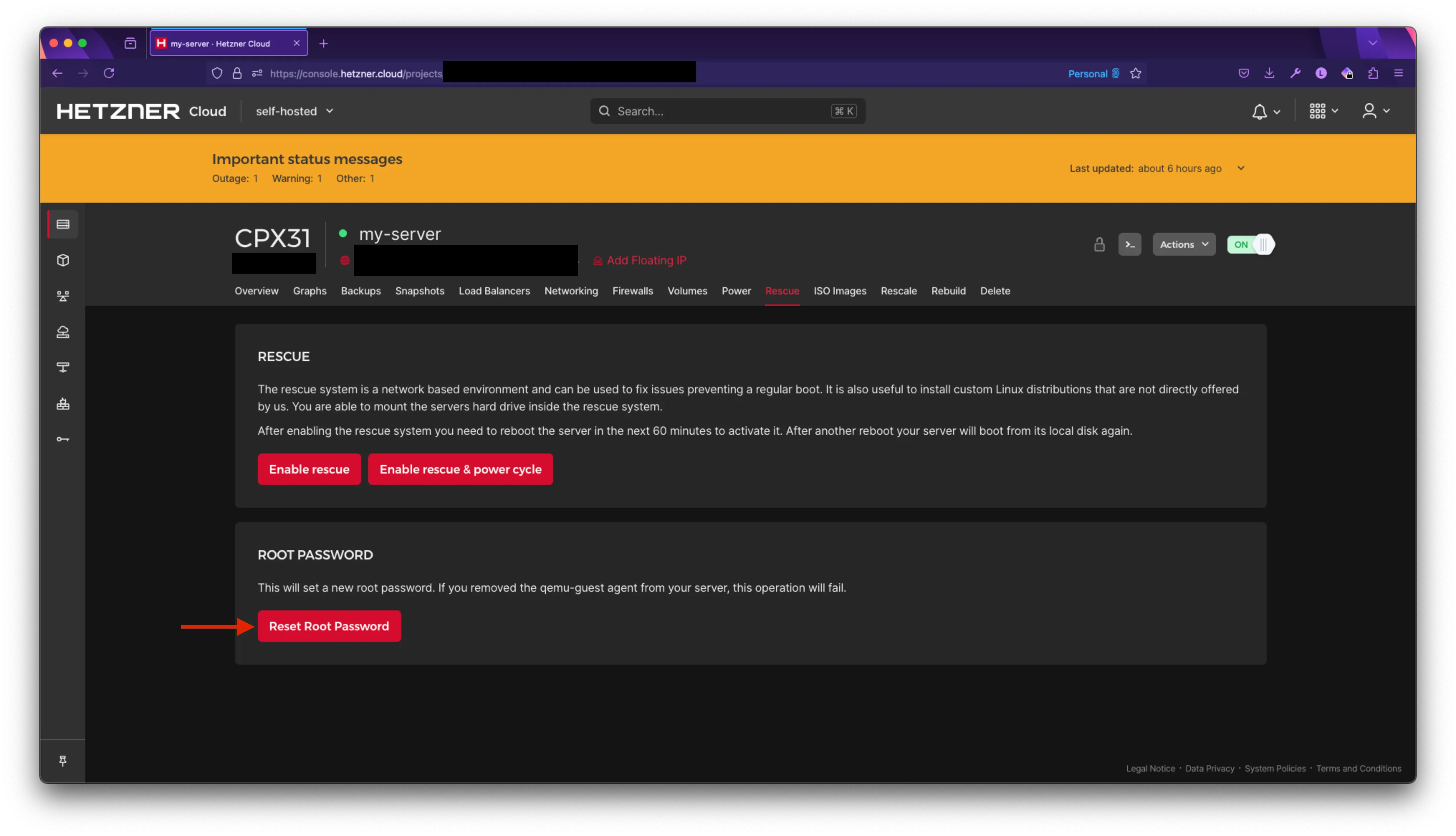Switch to Backups tab
1456x836 pixels.
pyautogui.click(x=360, y=291)
